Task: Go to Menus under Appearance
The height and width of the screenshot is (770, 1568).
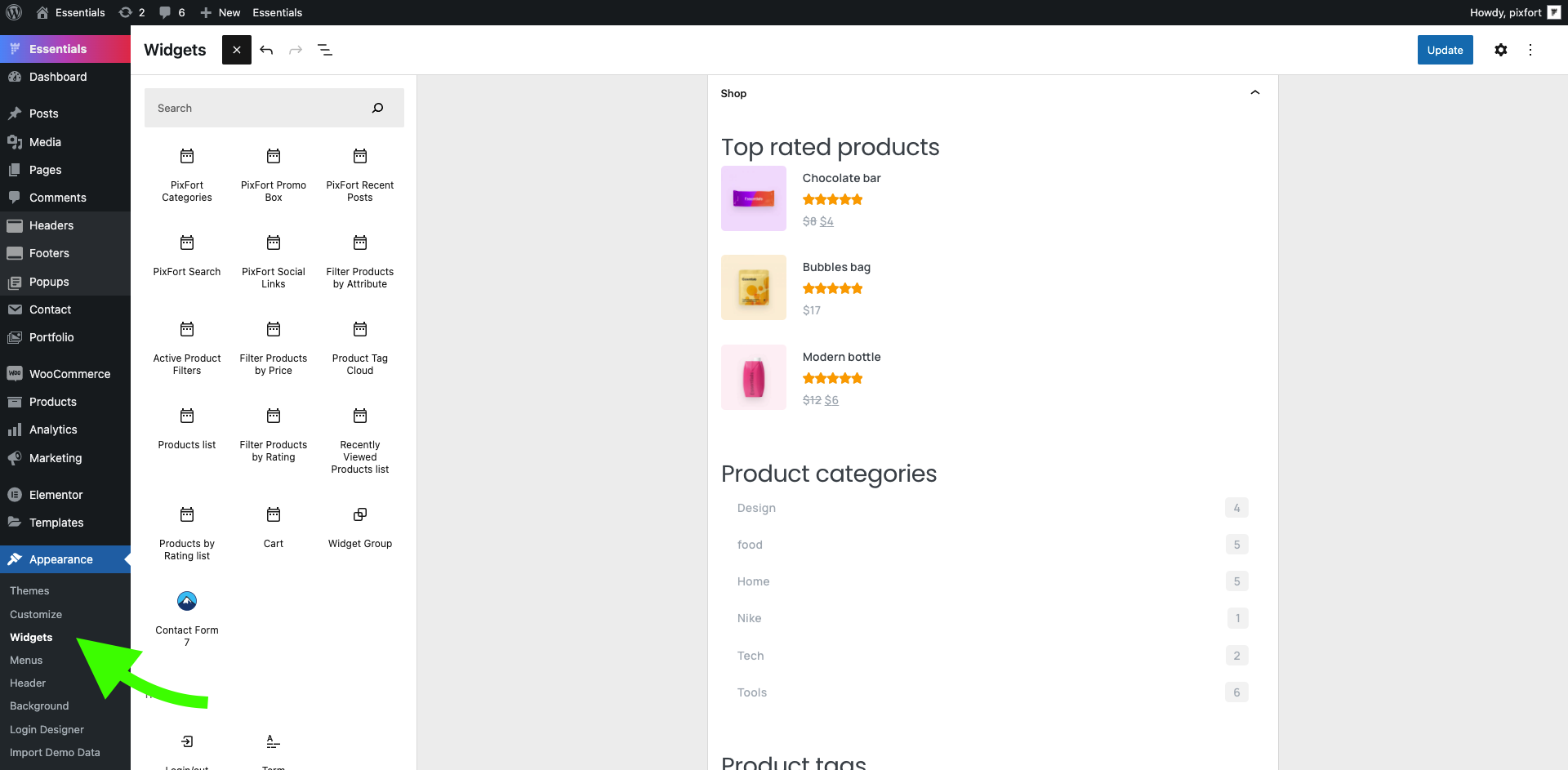Action: click(x=26, y=660)
